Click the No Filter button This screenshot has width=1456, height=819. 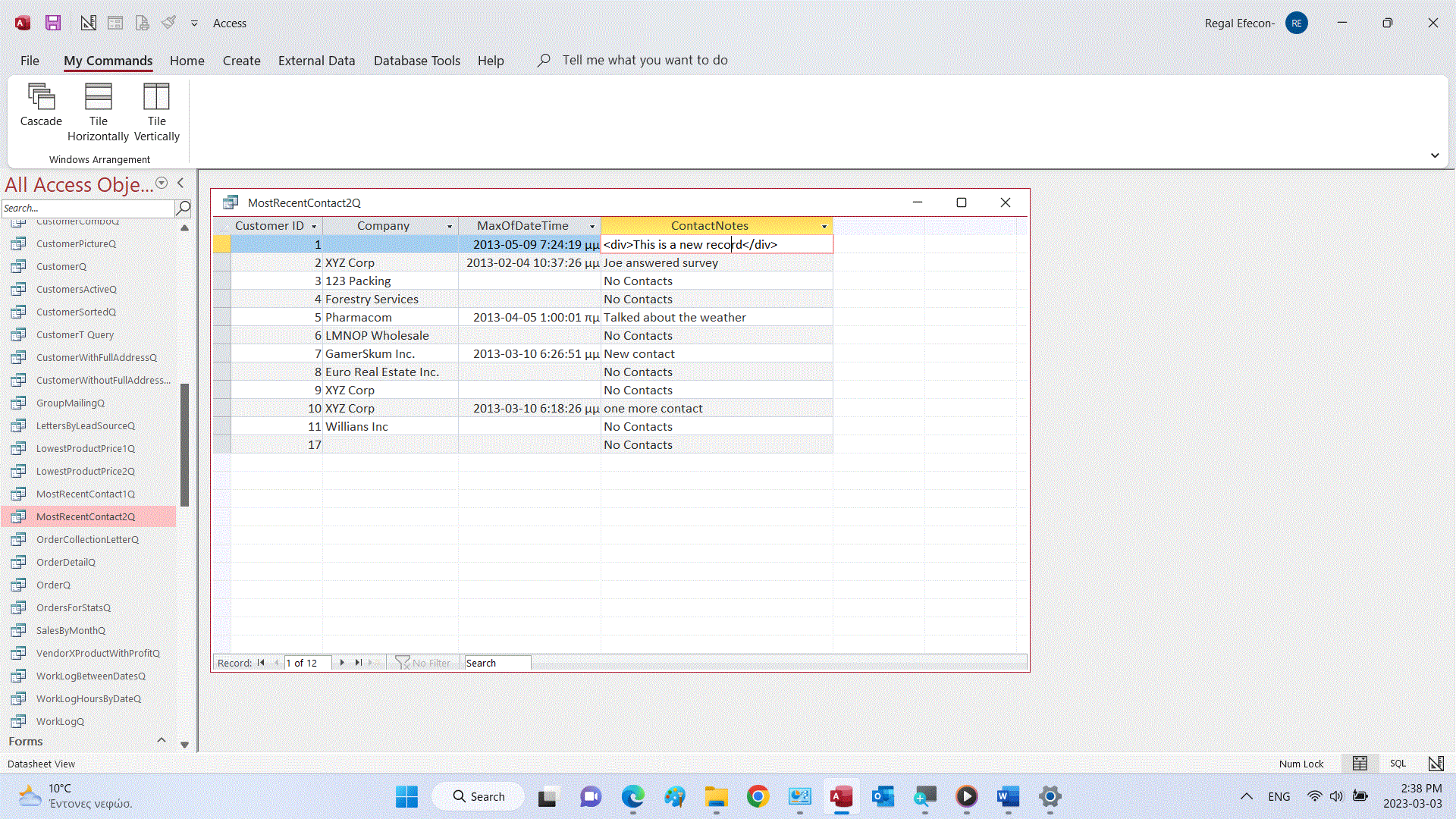tap(423, 663)
